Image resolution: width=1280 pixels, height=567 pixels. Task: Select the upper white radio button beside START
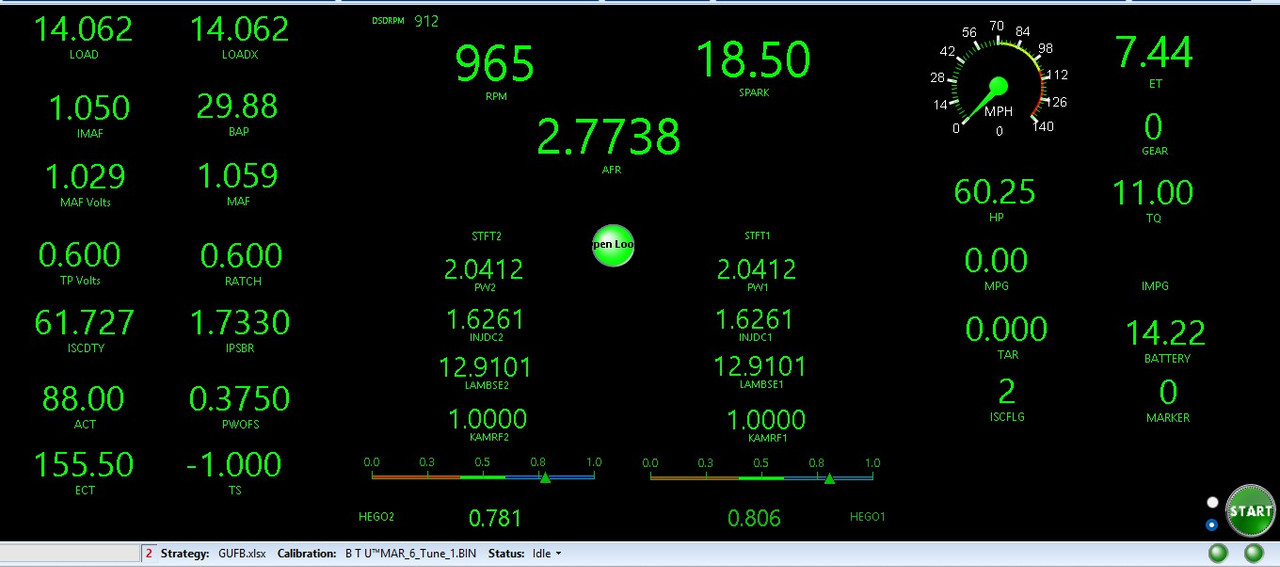[x=1213, y=502]
